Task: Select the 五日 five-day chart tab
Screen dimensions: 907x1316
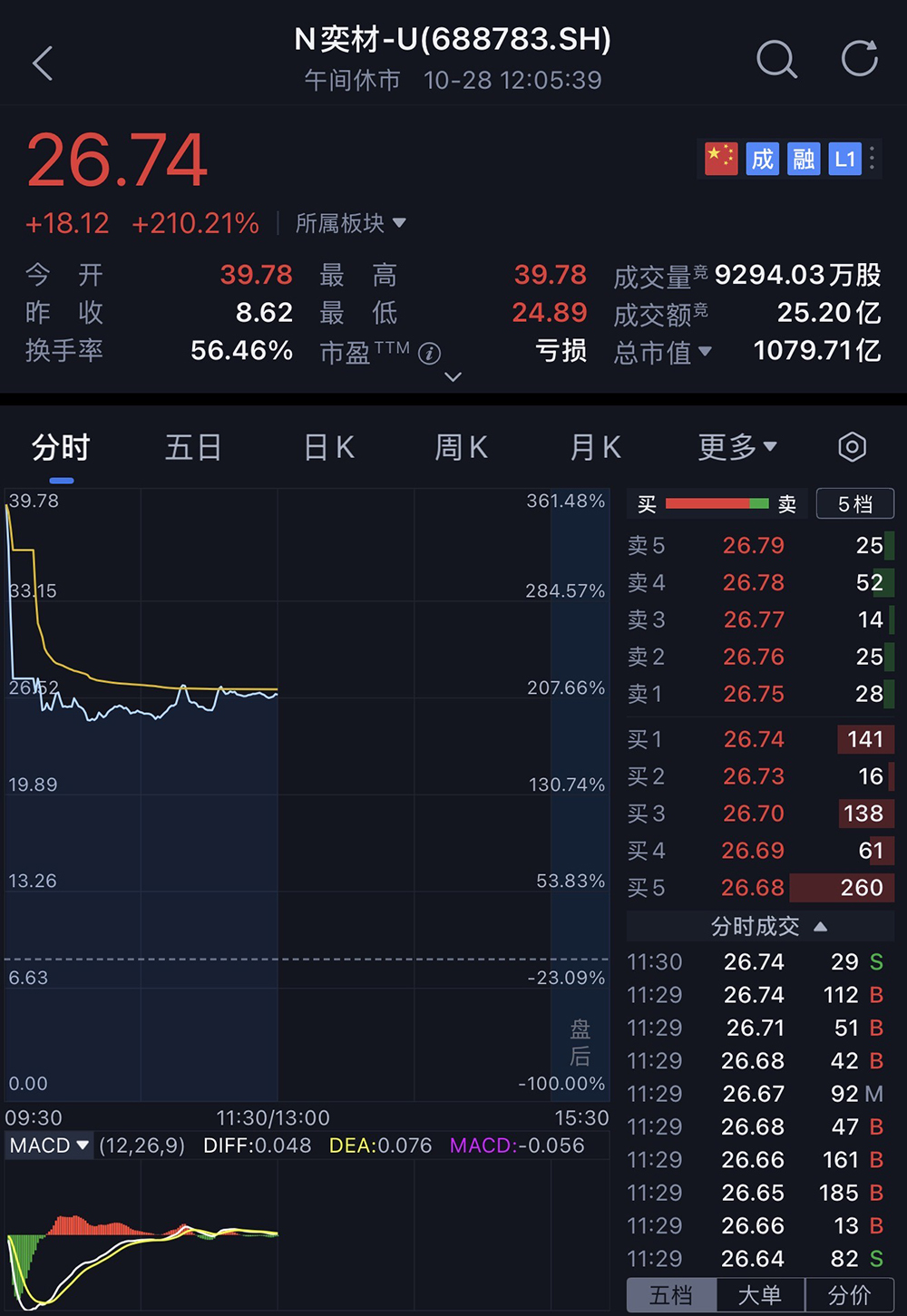Action: pyautogui.click(x=193, y=446)
